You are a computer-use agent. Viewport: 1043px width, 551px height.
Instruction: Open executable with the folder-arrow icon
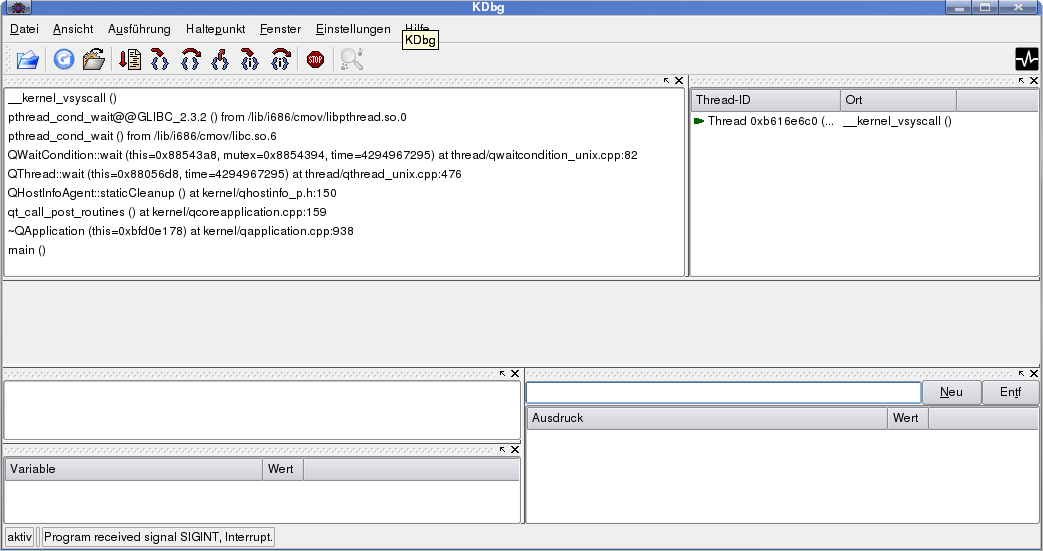pyautogui.click(x=94, y=60)
